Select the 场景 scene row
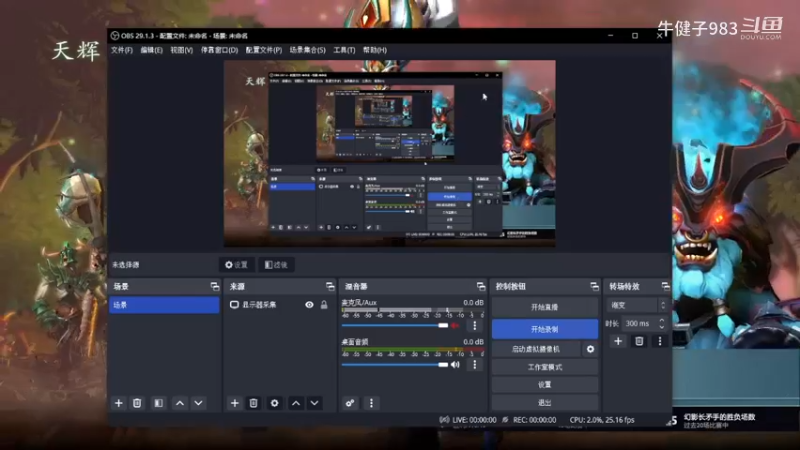This screenshot has height=450, width=800. click(x=164, y=305)
